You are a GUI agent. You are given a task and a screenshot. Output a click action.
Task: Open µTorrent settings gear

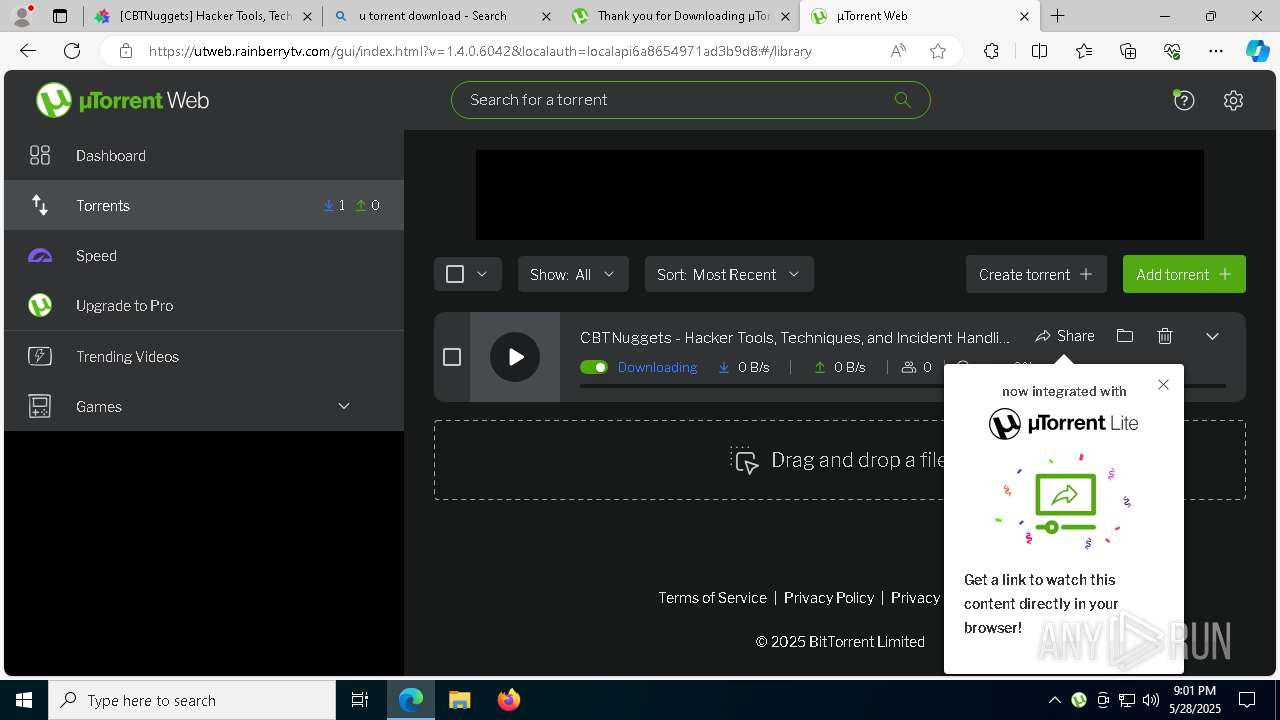(1233, 100)
